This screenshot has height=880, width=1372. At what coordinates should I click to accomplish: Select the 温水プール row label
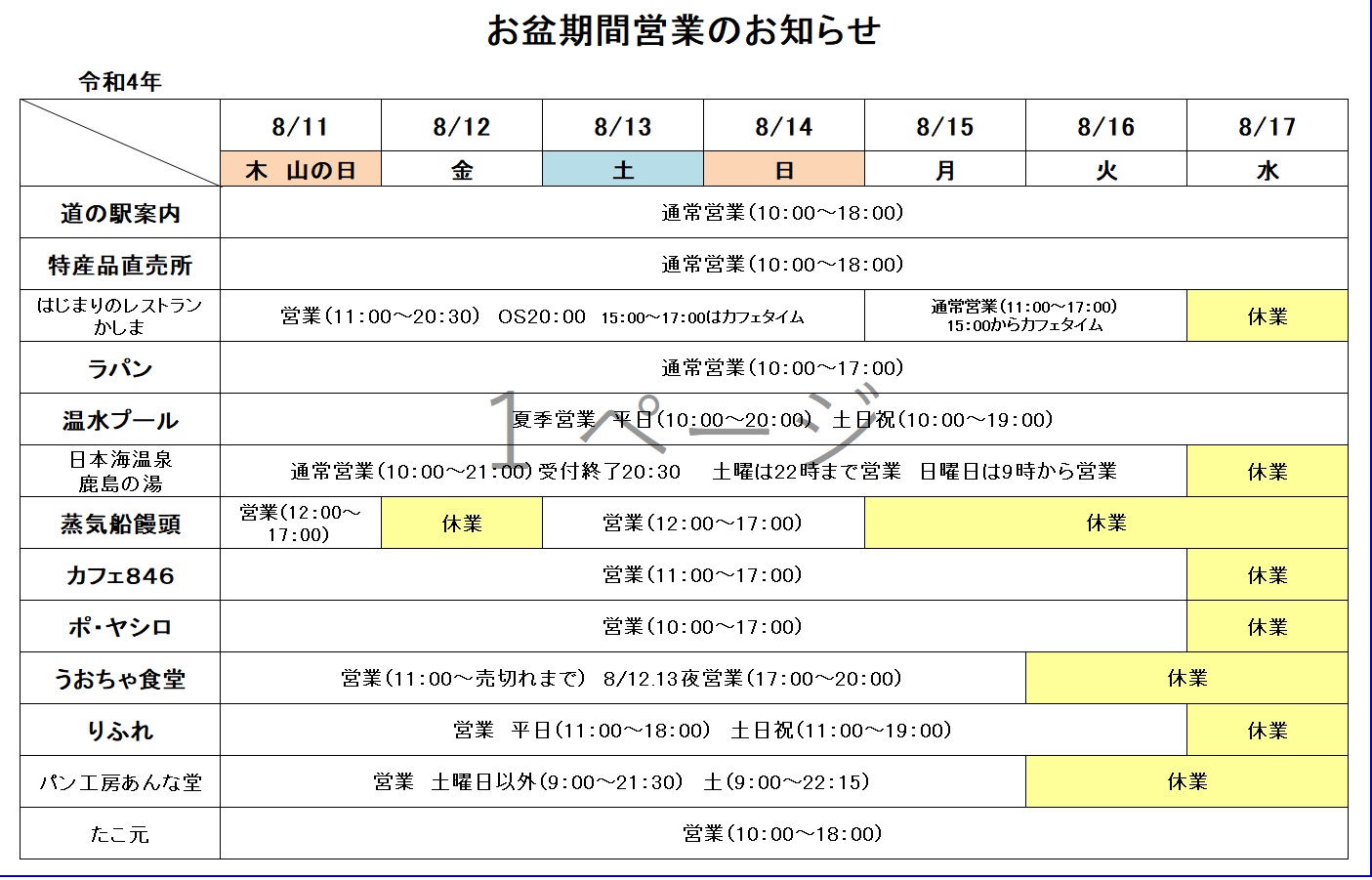click(120, 420)
